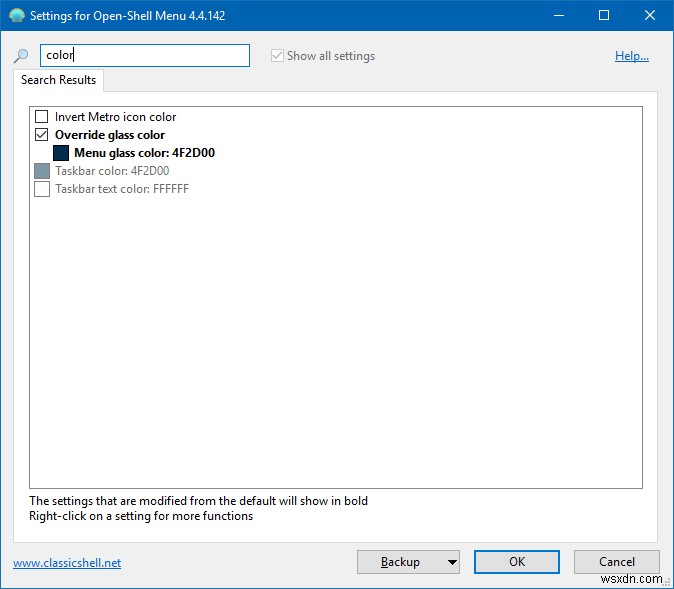Click the Taskbar text color white swatch
674x589 pixels.
tap(42, 189)
